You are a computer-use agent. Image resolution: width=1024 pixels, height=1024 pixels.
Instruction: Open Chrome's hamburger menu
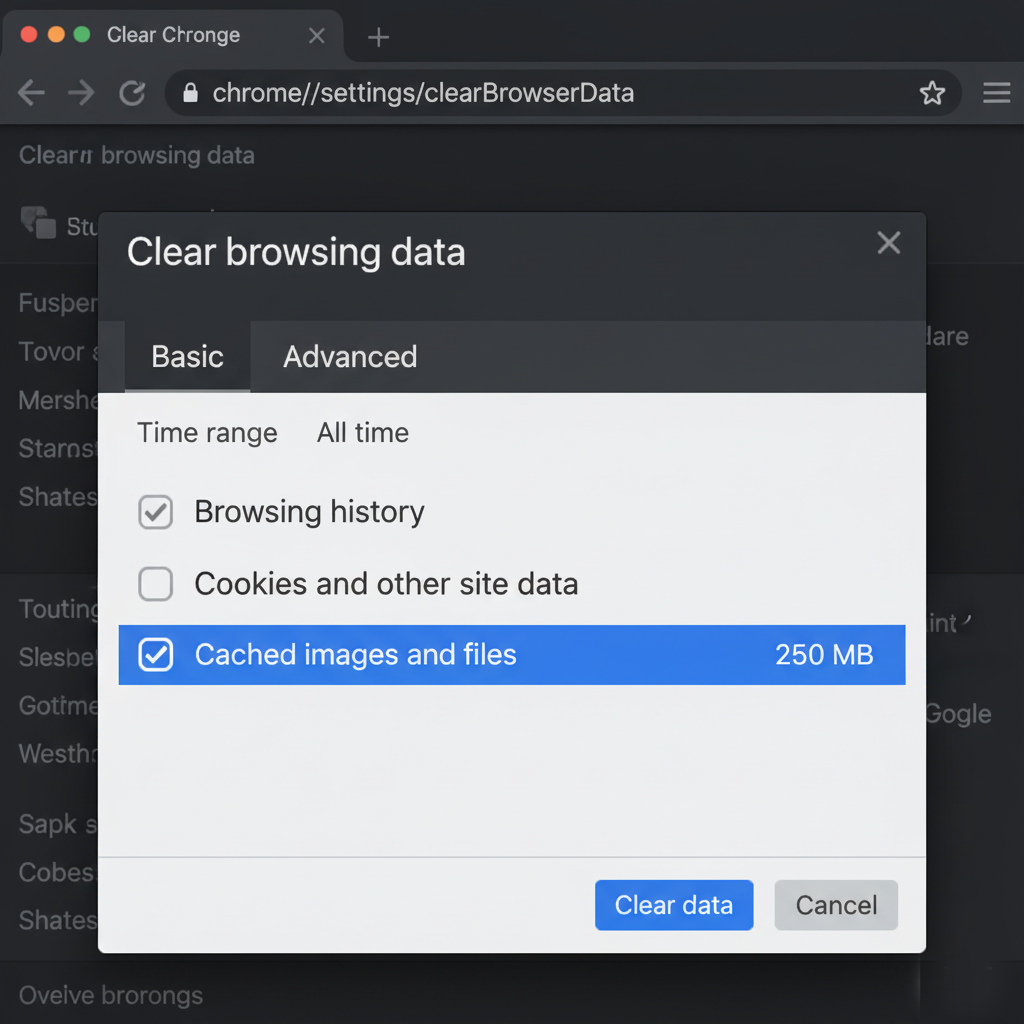996,93
